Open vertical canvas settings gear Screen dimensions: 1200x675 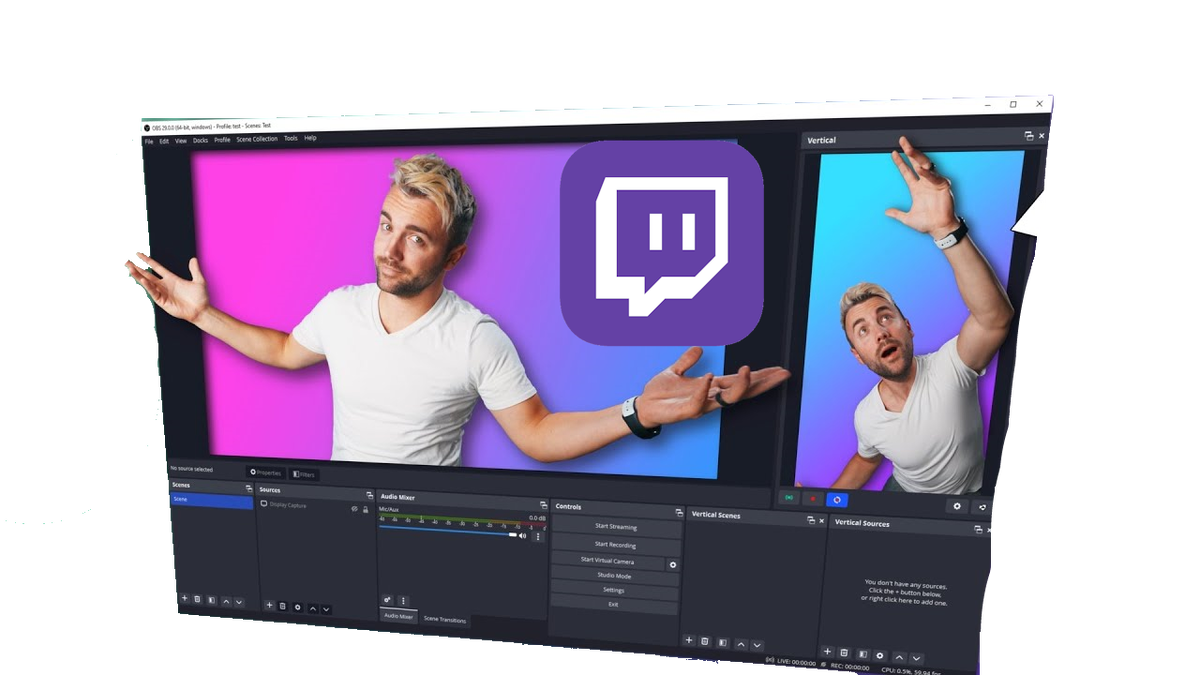click(957, 506)
